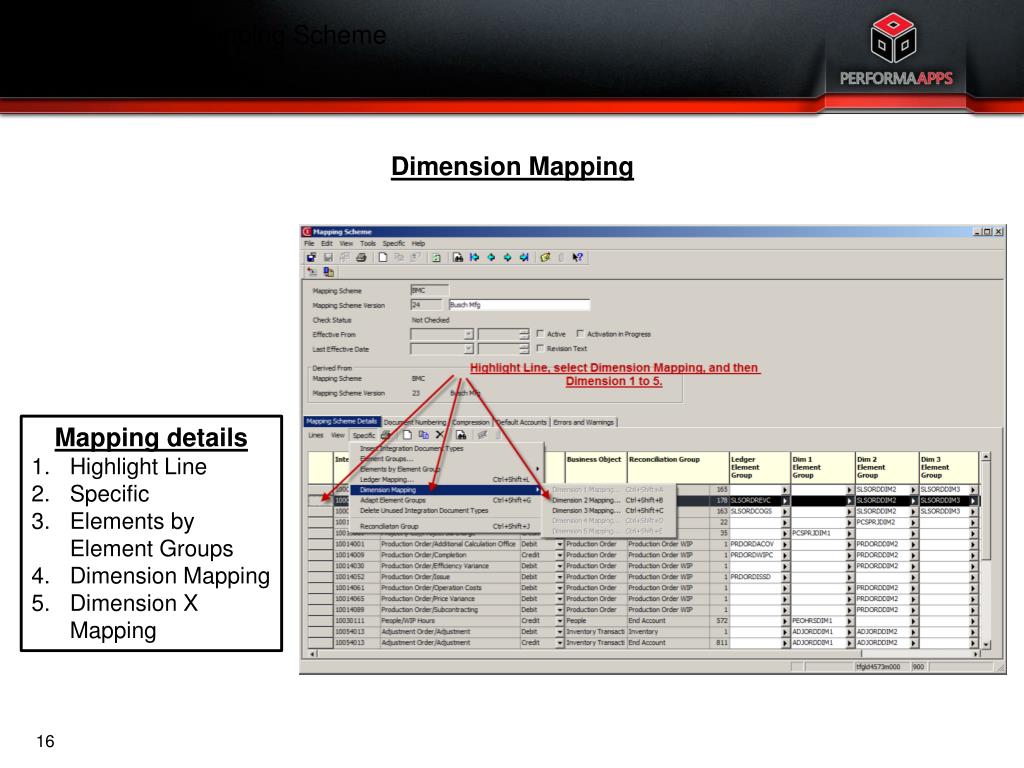The image size is (1024, 768).
Task: Click the Mapping Scheme window title icon
Action: coord(306,232)
